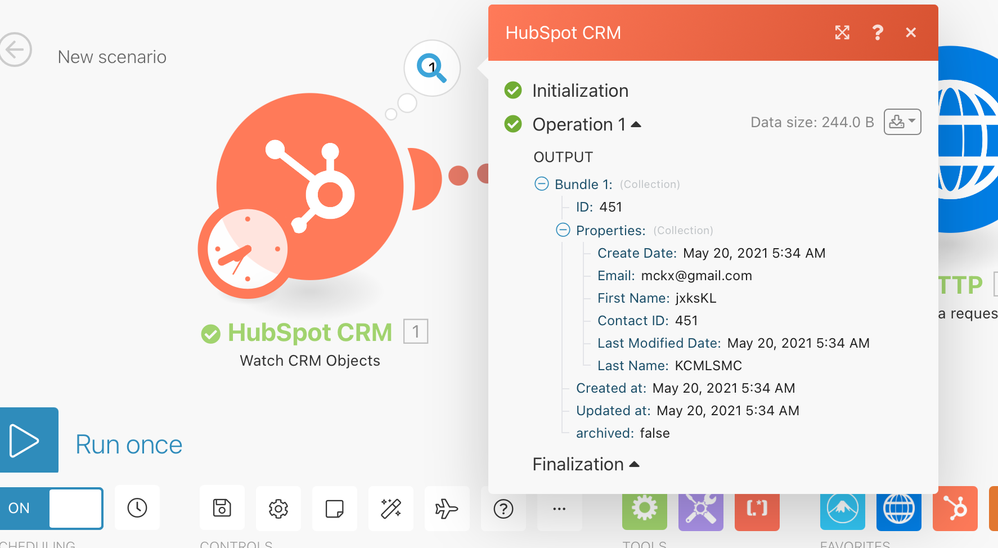Screen dimensions: 998x548
Task: Open help in HubSpot CRM panel header
Action: coord(877,32)
